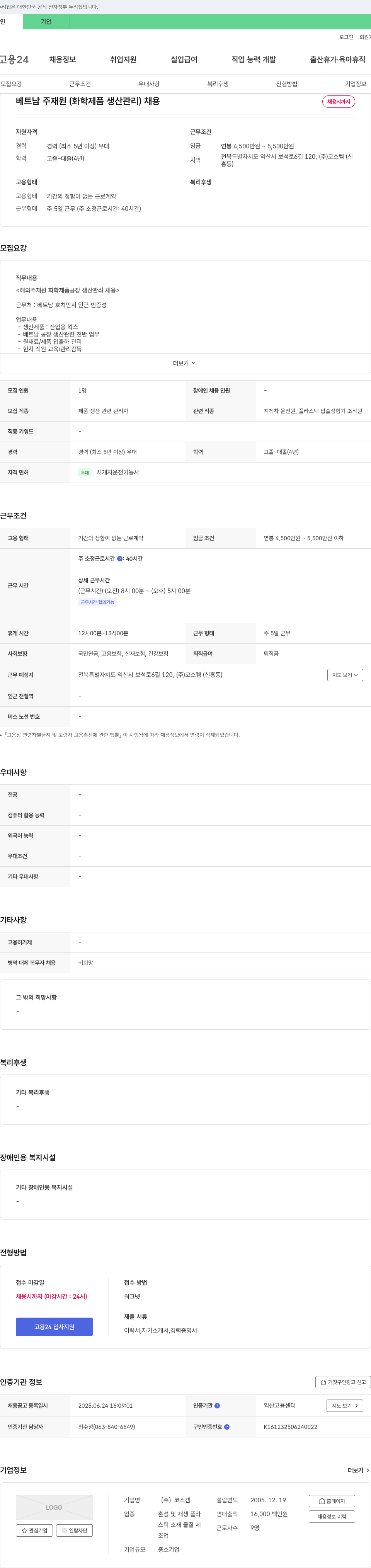Open the 실업급여 menu
This screenshot has width=371, height=1568.
tap(184, 59)
